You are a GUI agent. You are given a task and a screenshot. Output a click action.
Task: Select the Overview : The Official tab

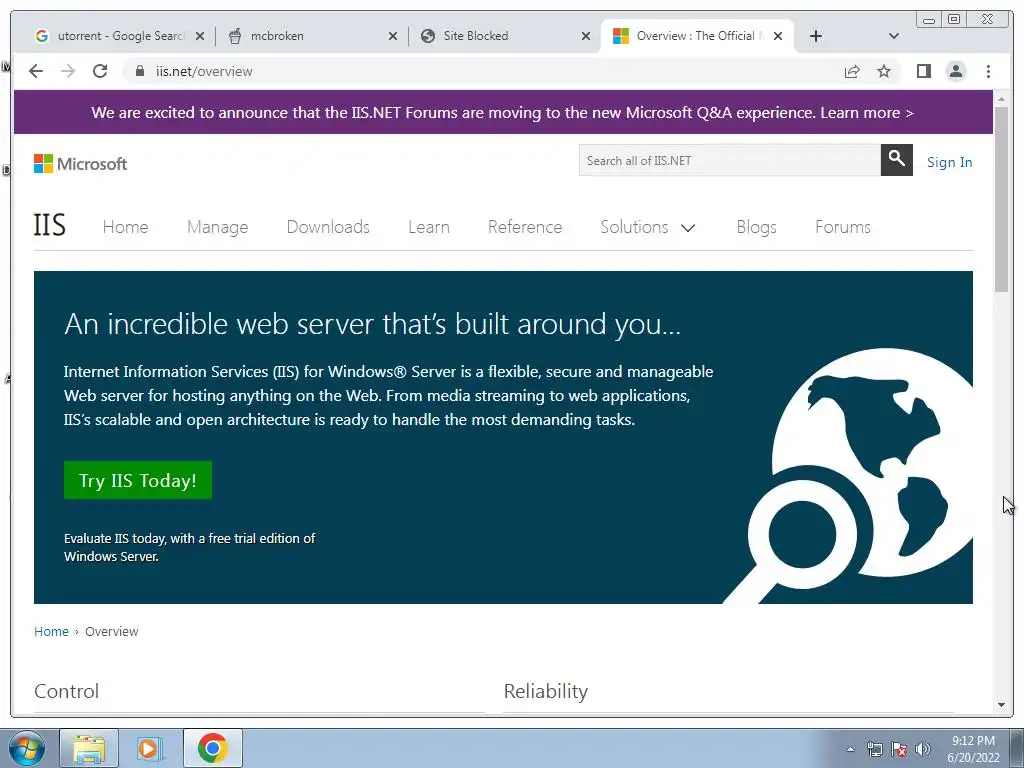[697, 36]
